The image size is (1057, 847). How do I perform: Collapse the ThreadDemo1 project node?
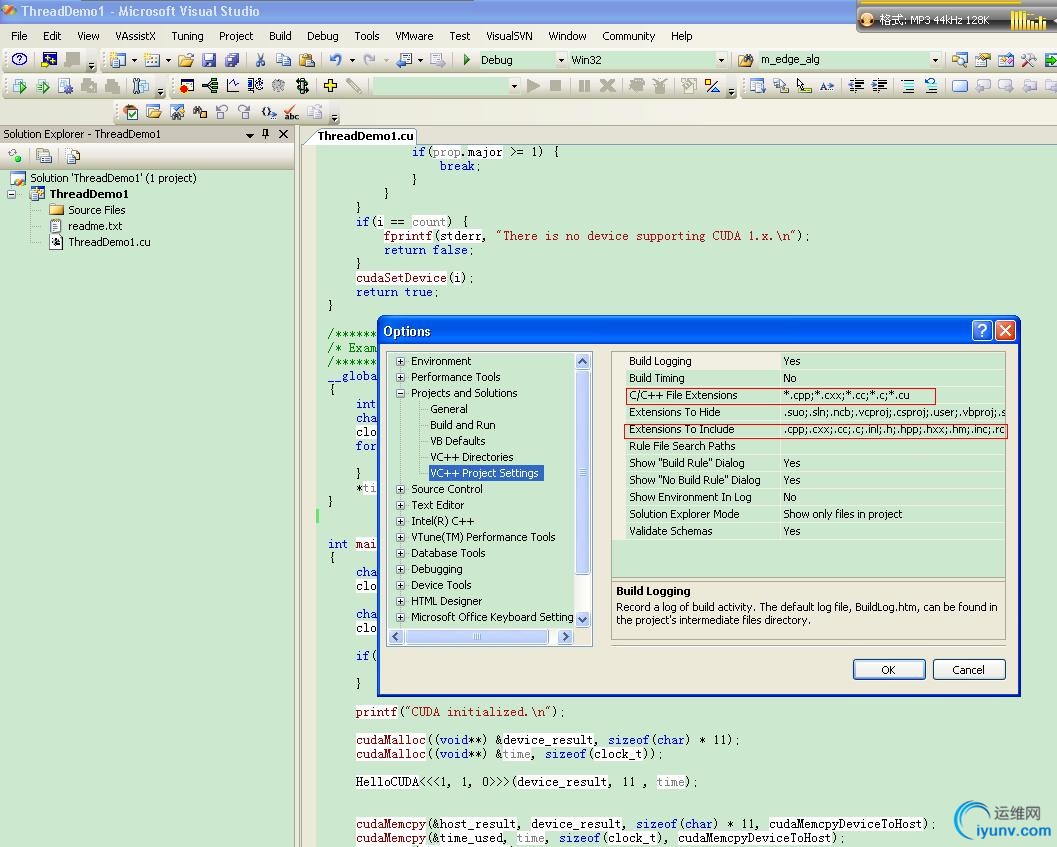[11, 194]
